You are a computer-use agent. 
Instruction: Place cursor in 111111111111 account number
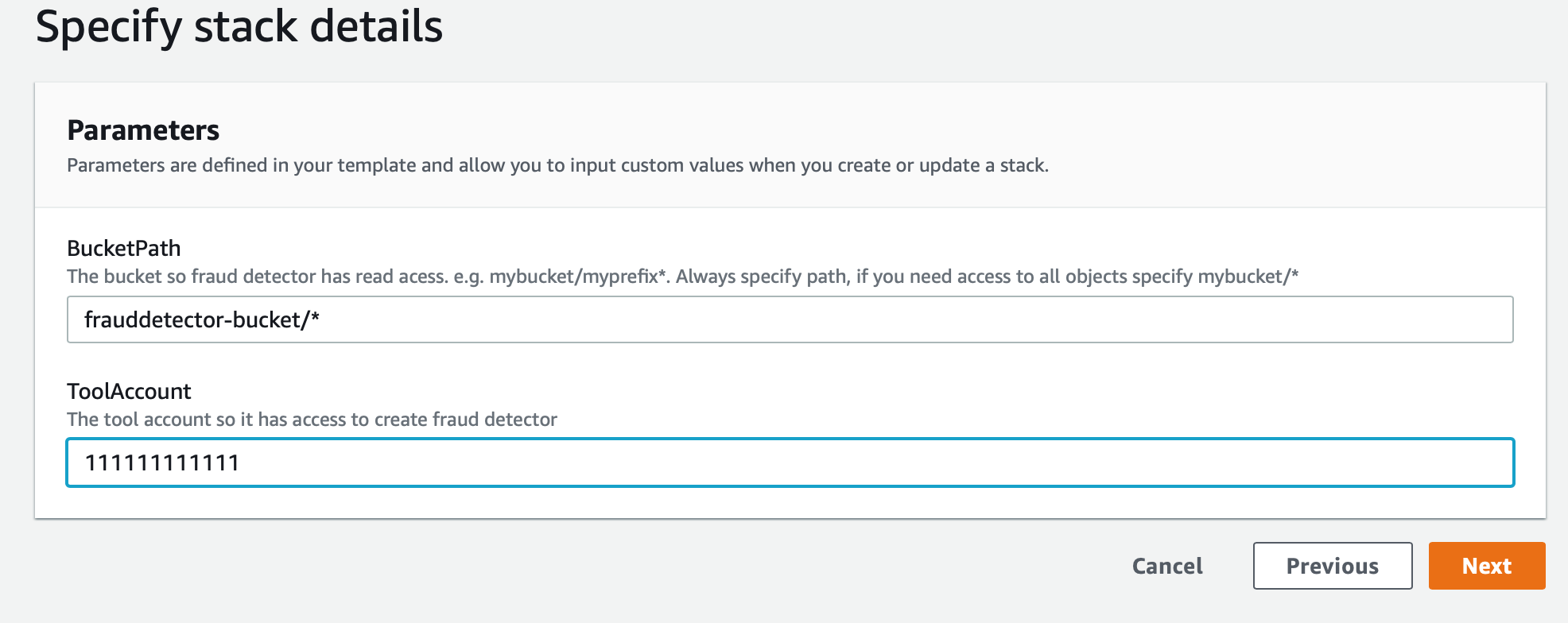pyautogui.click(x=162, y=462)
